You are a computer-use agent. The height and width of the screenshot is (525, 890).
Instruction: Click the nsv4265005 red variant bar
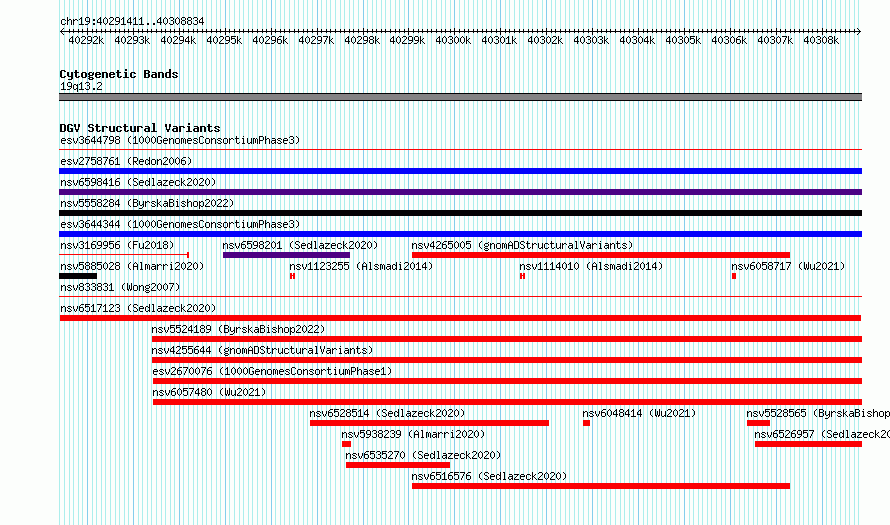pyautogui.click(x=601, y=255)
